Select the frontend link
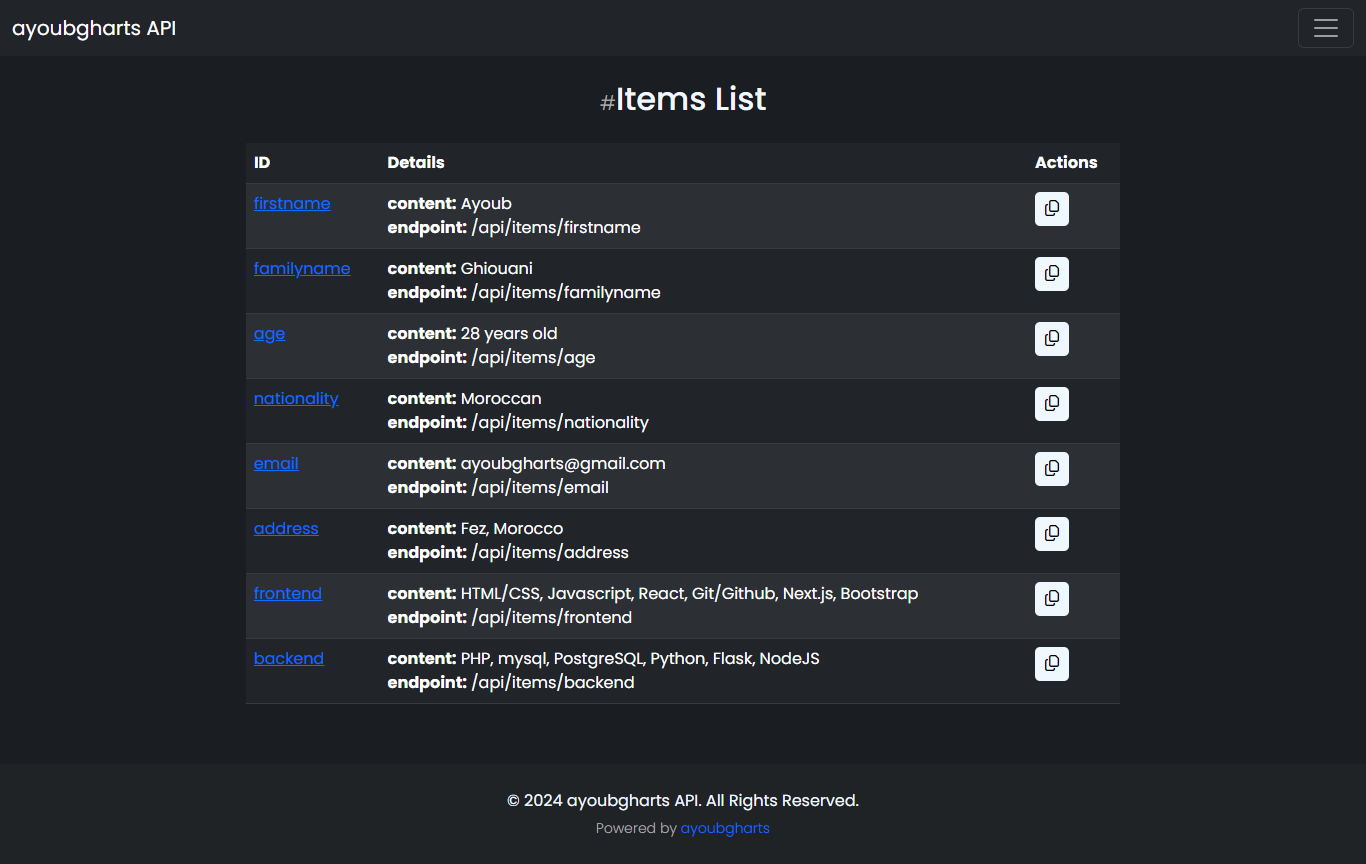Viewport: 1366px width, 864px height. tap(288, 593)
